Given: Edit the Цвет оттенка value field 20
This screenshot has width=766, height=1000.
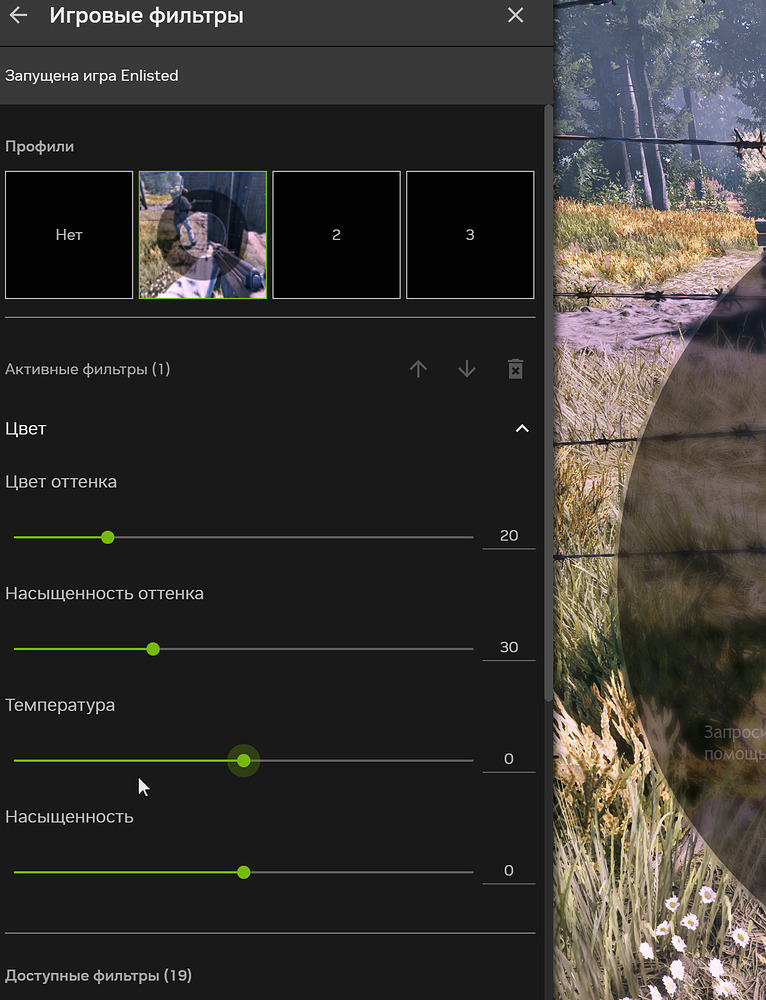Looking at the screenshot, I should 509,536.
